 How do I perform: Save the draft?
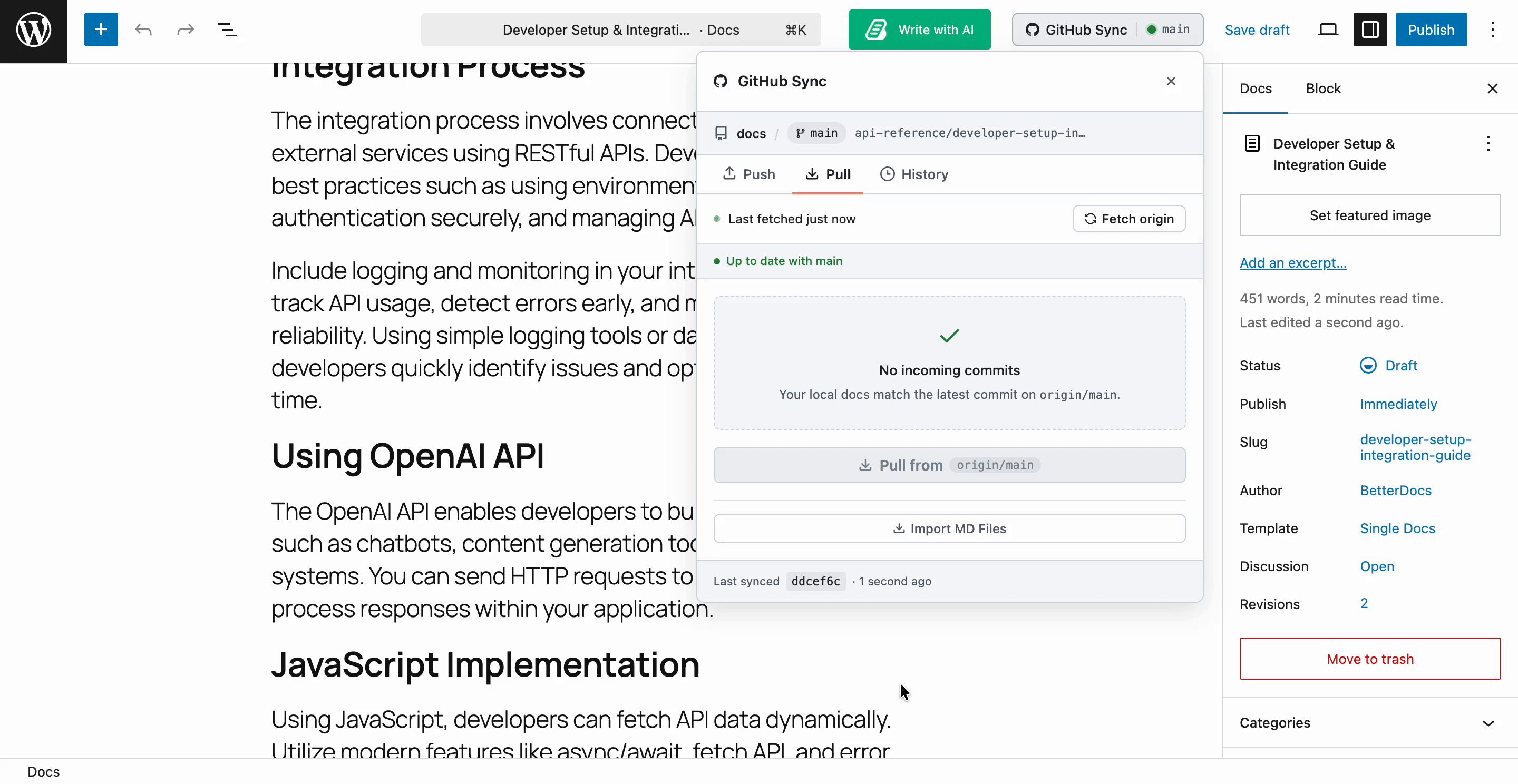pos(1257,30)
